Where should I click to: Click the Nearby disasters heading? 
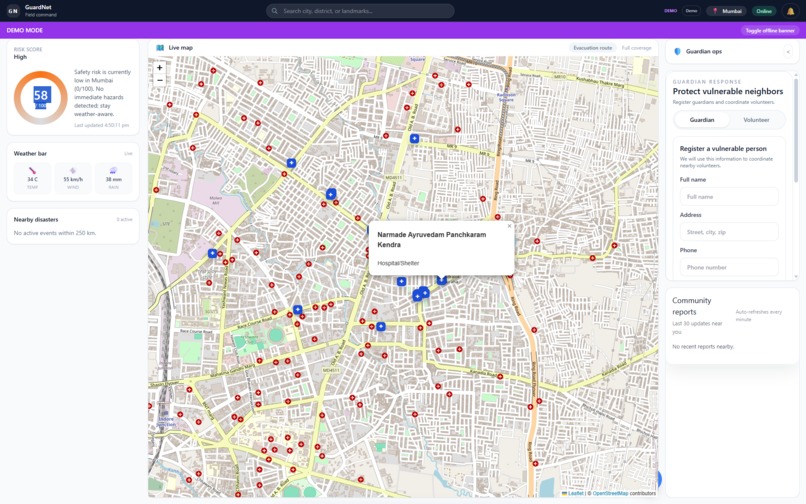(x=36, y=220)
